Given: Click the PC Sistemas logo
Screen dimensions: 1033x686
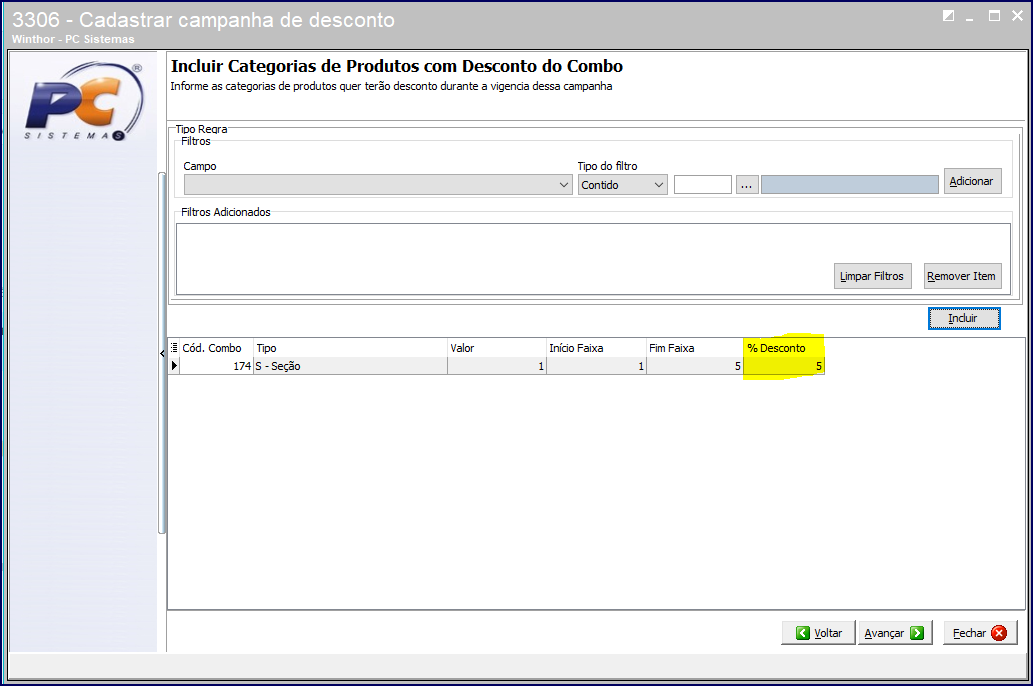Looking at the screenshot, I should [84, 101].
